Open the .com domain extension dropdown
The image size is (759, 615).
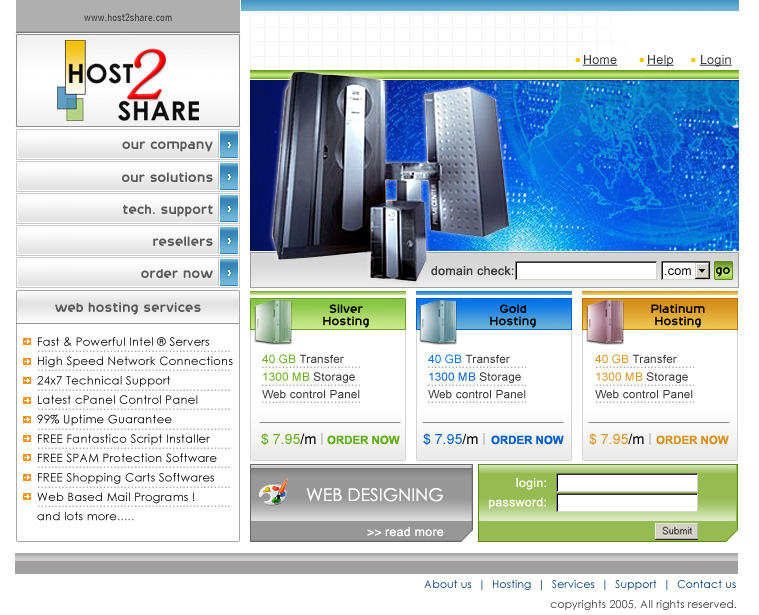(x=702, y=271)
